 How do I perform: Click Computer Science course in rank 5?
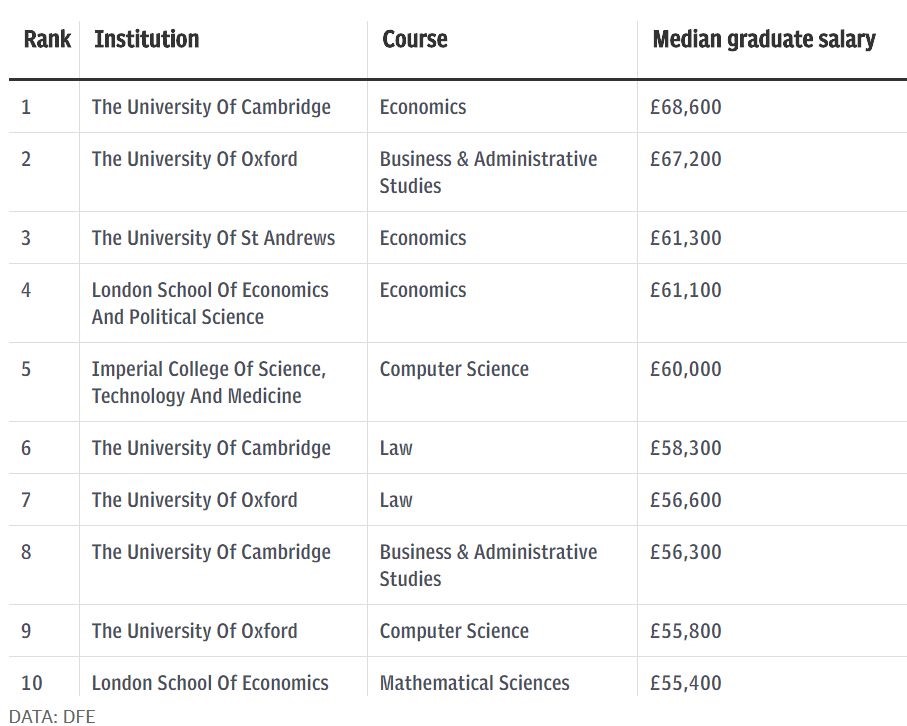click(x=454, y=369)
